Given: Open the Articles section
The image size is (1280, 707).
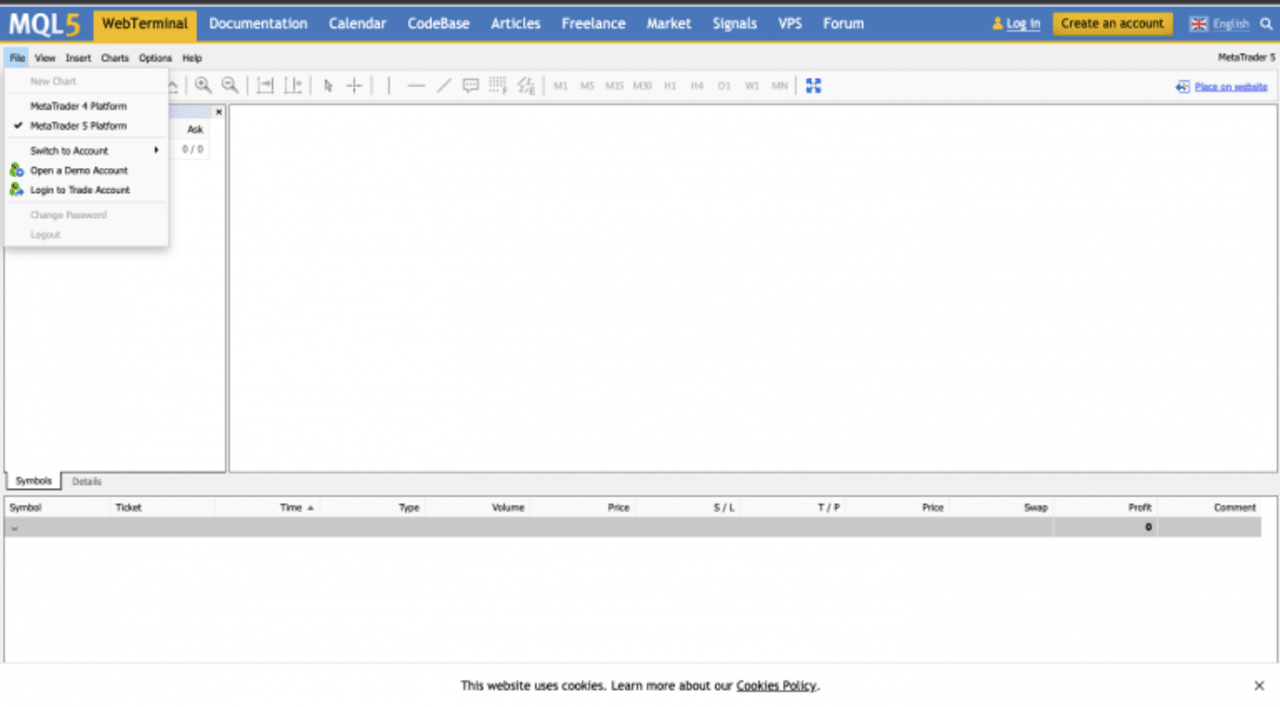Looking at the screenshot, I should [516, 24].
